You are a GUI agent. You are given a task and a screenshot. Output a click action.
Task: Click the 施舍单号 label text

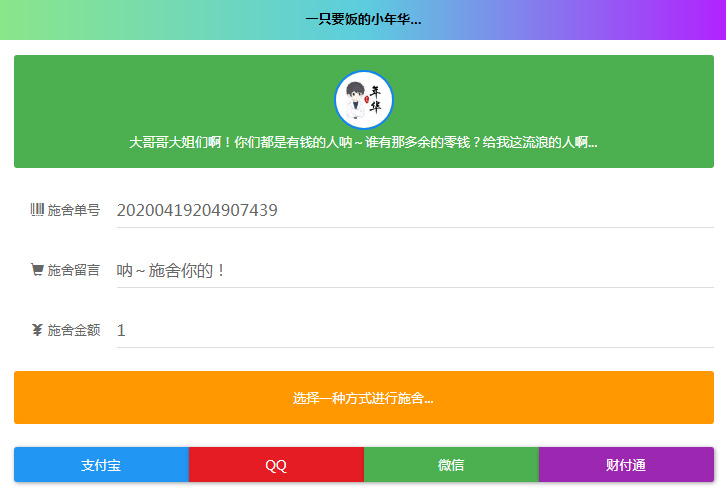point(74,210)
